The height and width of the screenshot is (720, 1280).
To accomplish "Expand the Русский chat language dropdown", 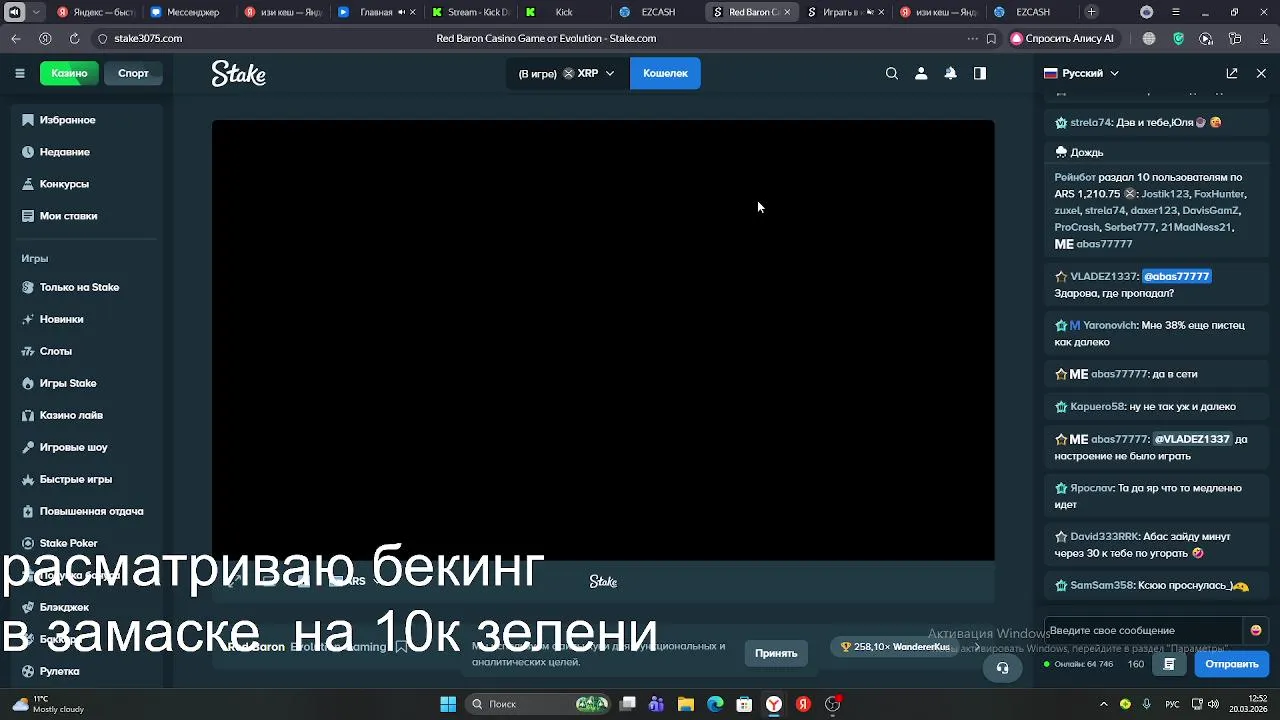I will pyautogui.click(x=1082, y=73).
